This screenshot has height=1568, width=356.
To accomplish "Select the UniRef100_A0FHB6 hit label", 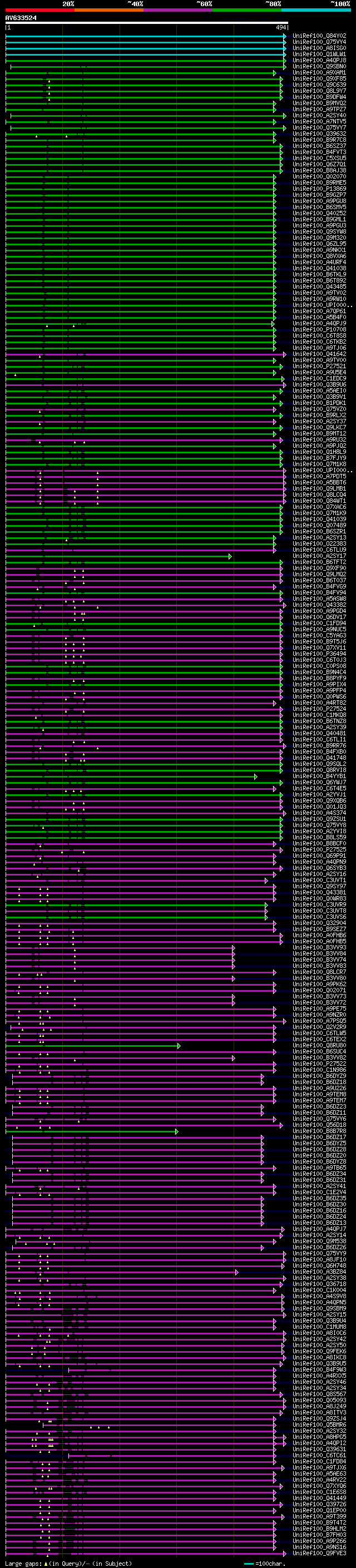I will coord(319,935).
